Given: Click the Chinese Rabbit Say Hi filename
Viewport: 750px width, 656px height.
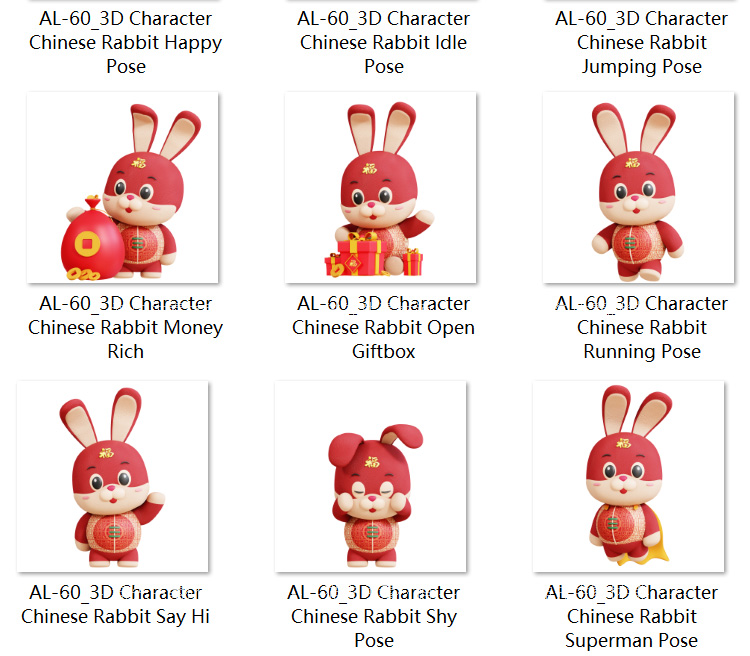Looking at the screenshot, I should [116, 604].
